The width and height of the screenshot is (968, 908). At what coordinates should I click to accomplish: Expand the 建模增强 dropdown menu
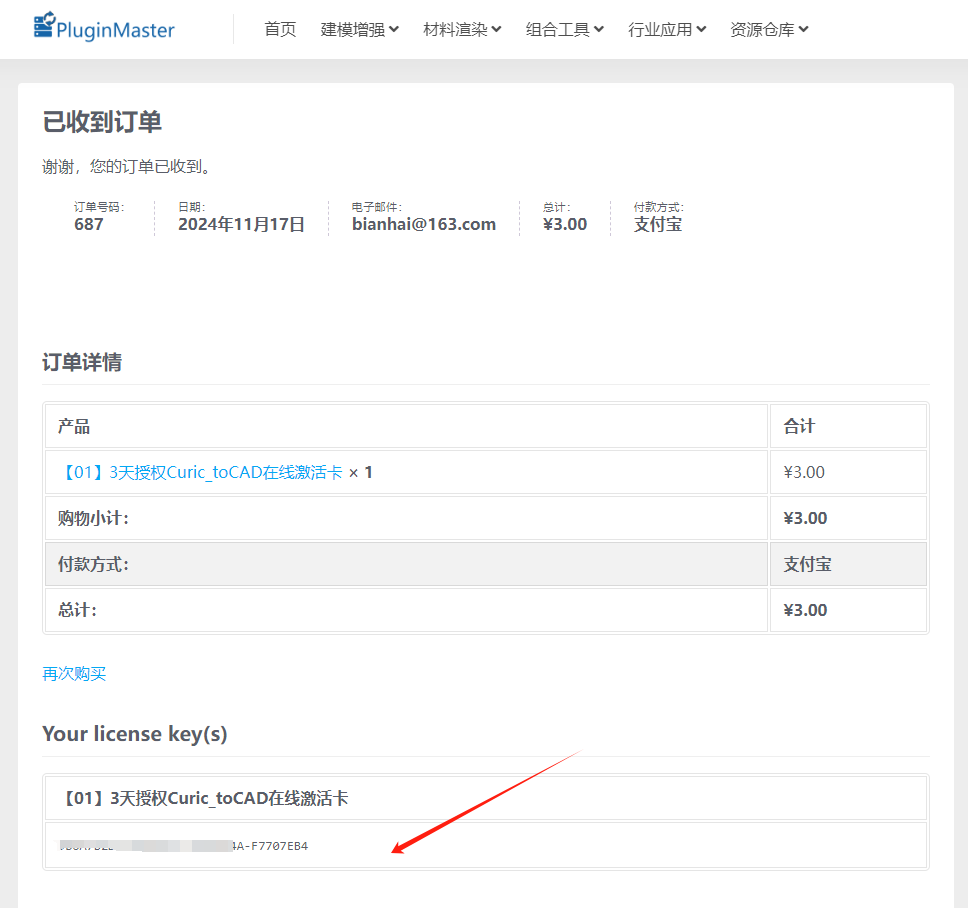[359, 29]
